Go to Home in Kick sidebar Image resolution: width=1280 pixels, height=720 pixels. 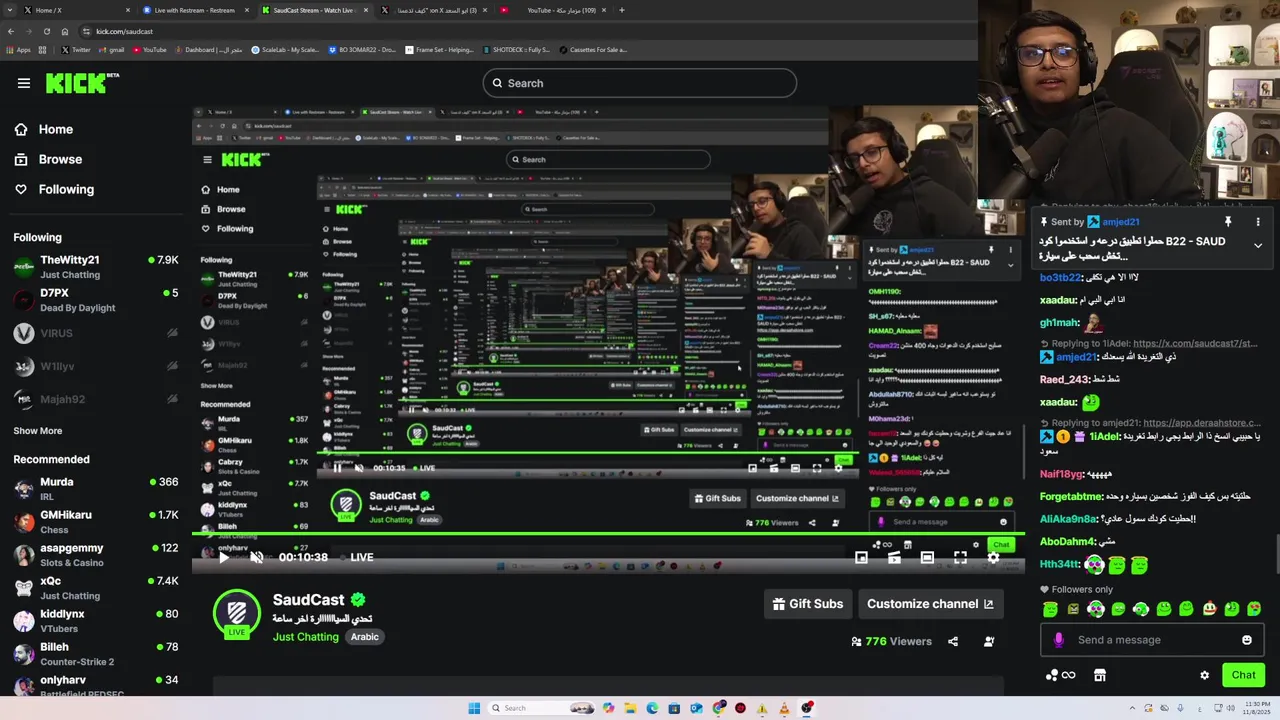[44, 129]
